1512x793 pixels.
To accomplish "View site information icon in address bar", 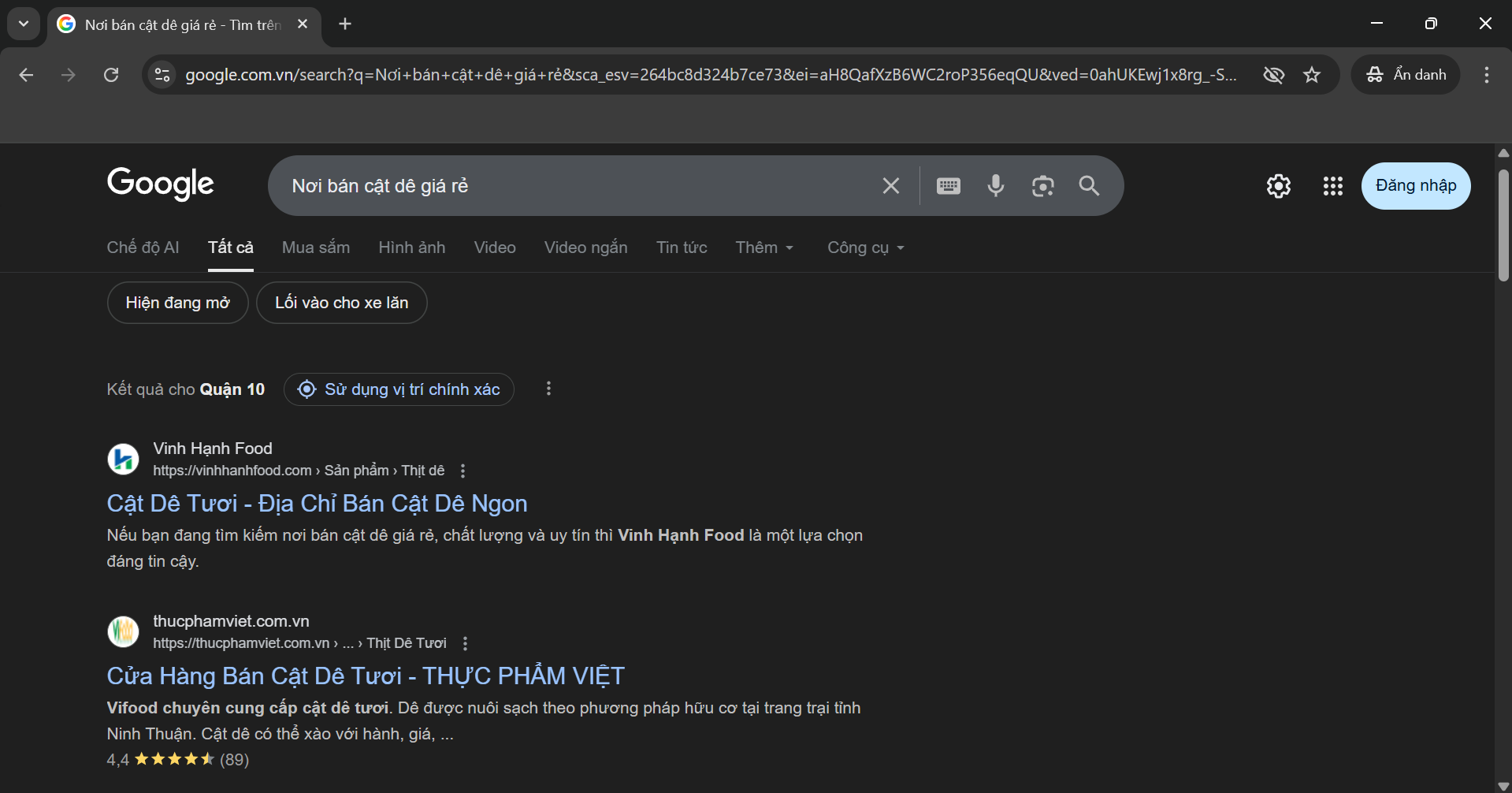I will point(162,75).
